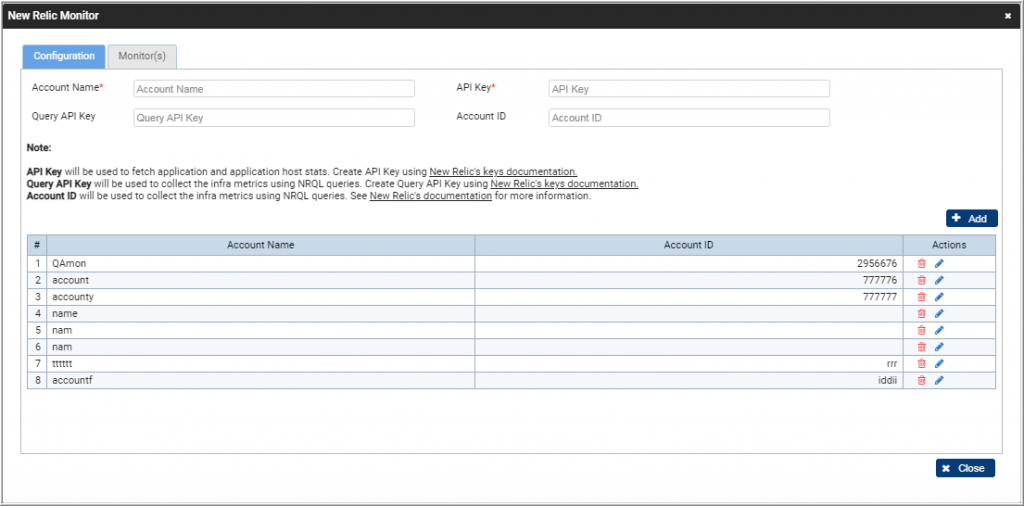Screen dimensions: 1024x506
Task: Select the QAmon account name cell
Action: pos(261,263)
